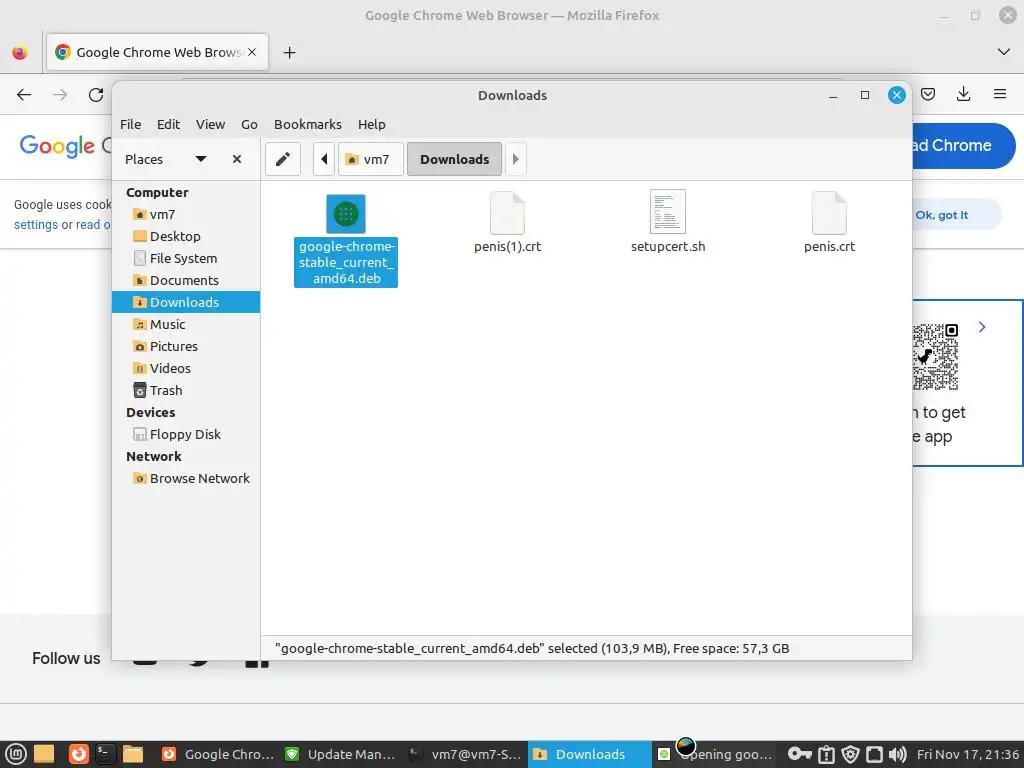The image size is (1024, 768).
Task: Open Documents in the sidebar
Action: [186, 280]
